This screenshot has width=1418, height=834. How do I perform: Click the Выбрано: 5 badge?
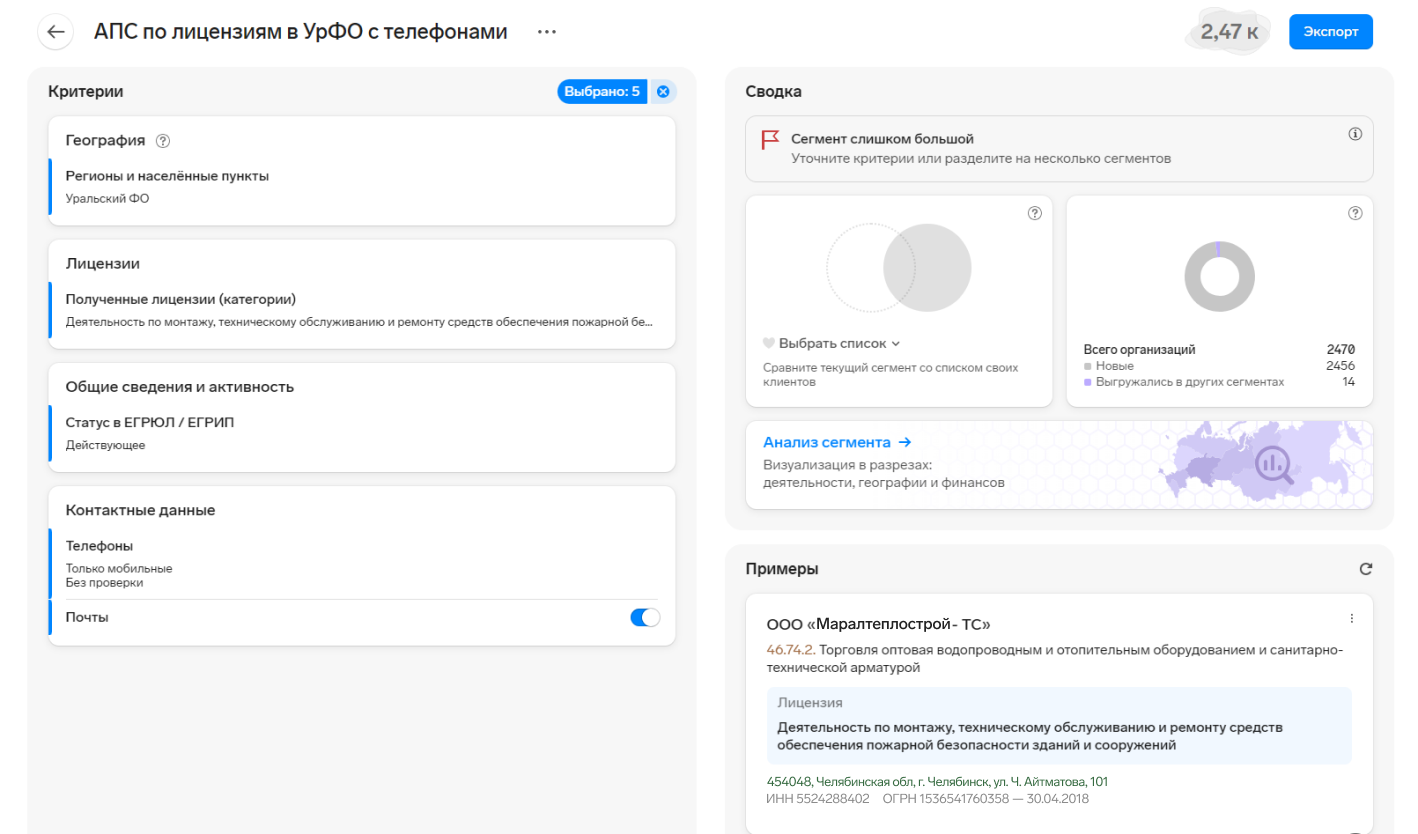(x=602, y=92)
